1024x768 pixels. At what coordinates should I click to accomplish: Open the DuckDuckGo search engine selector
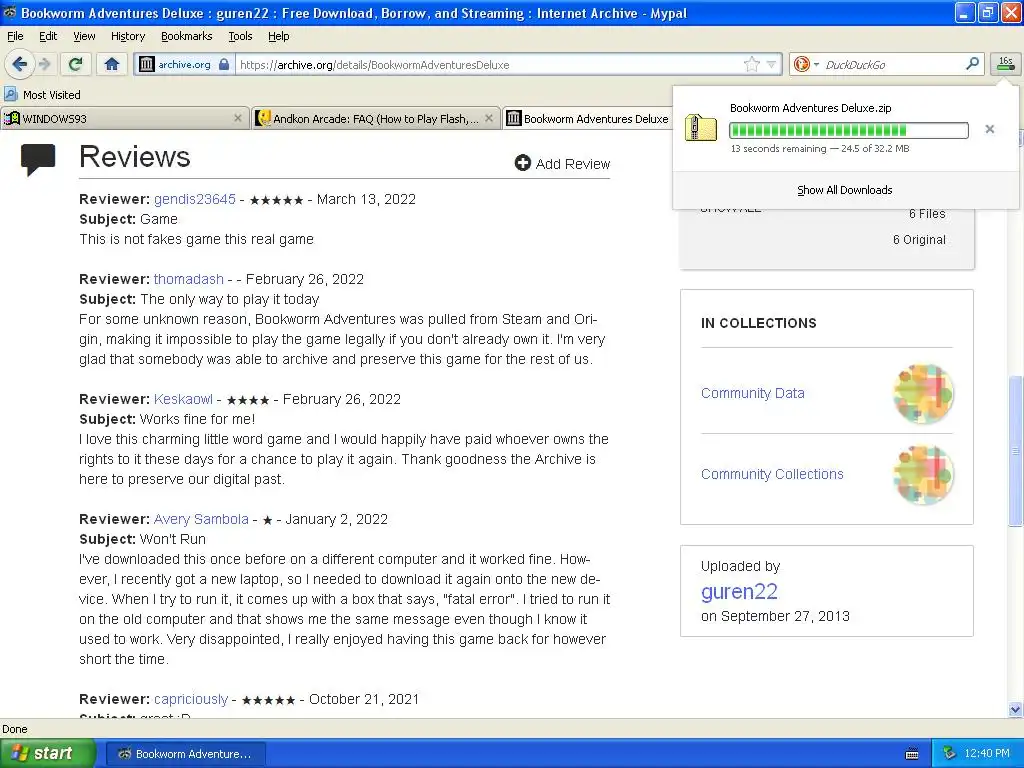pyautogui.click(x=806, y=64)
